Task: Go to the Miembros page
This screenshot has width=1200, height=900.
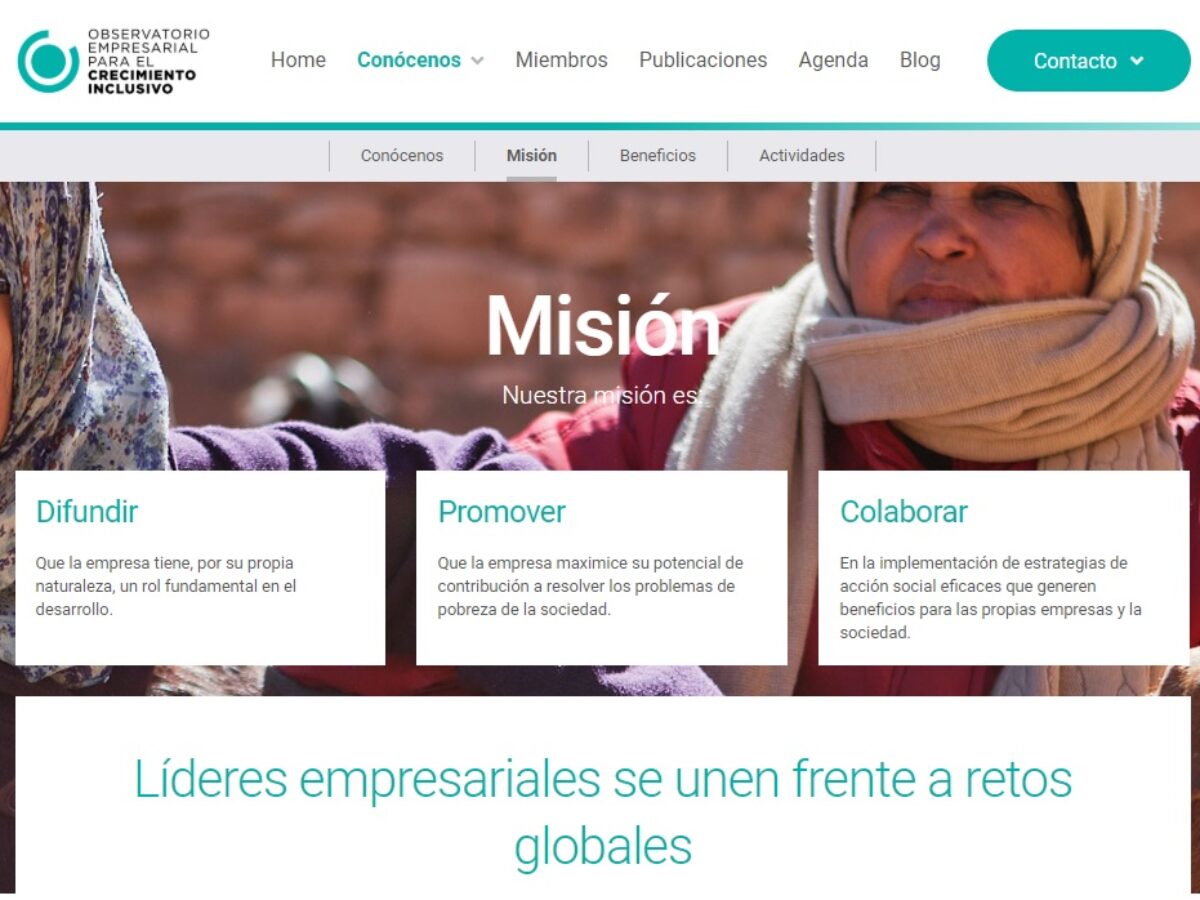Action: [x=561, y=60]
